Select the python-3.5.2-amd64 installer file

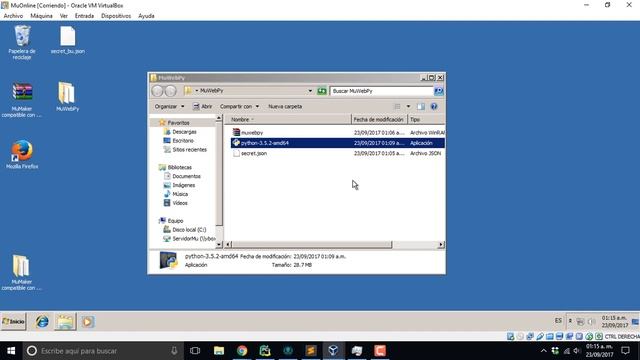(338, 143)
